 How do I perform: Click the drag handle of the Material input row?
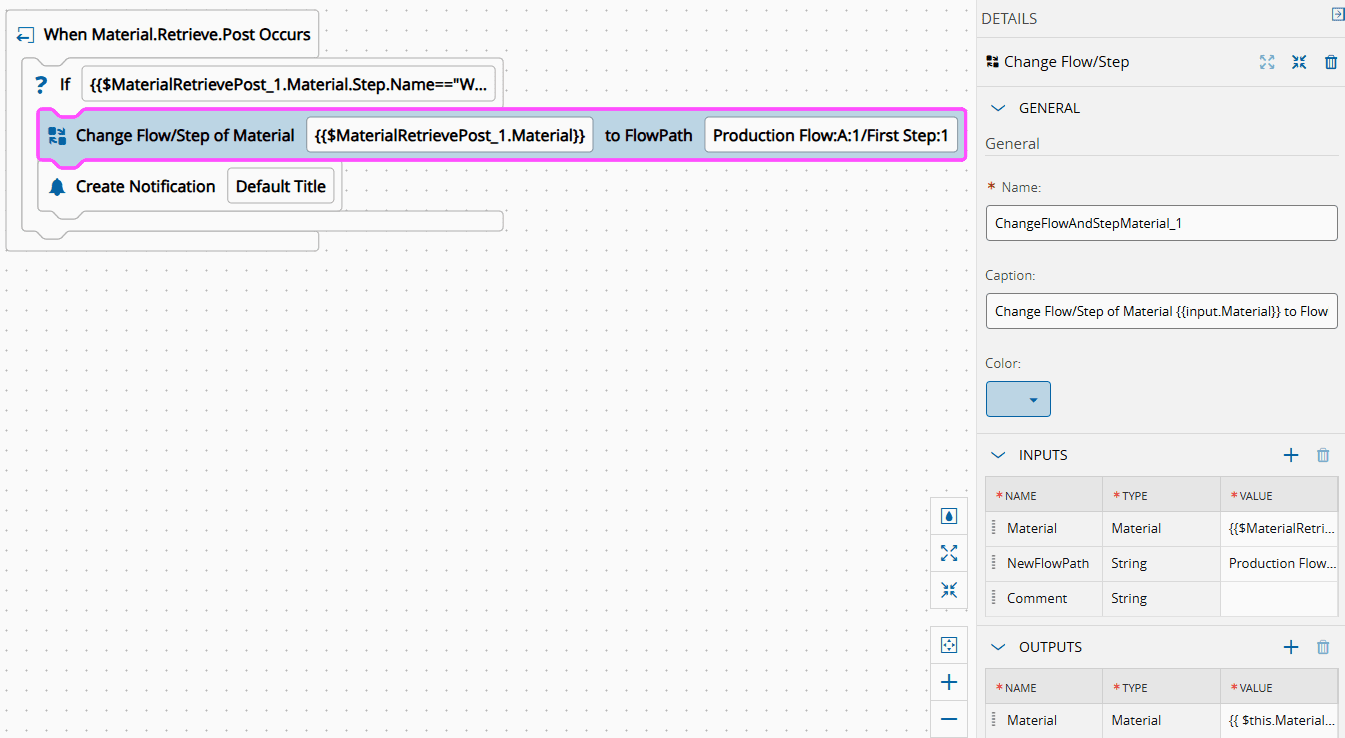pyautogui.click(x=994, y=528)
